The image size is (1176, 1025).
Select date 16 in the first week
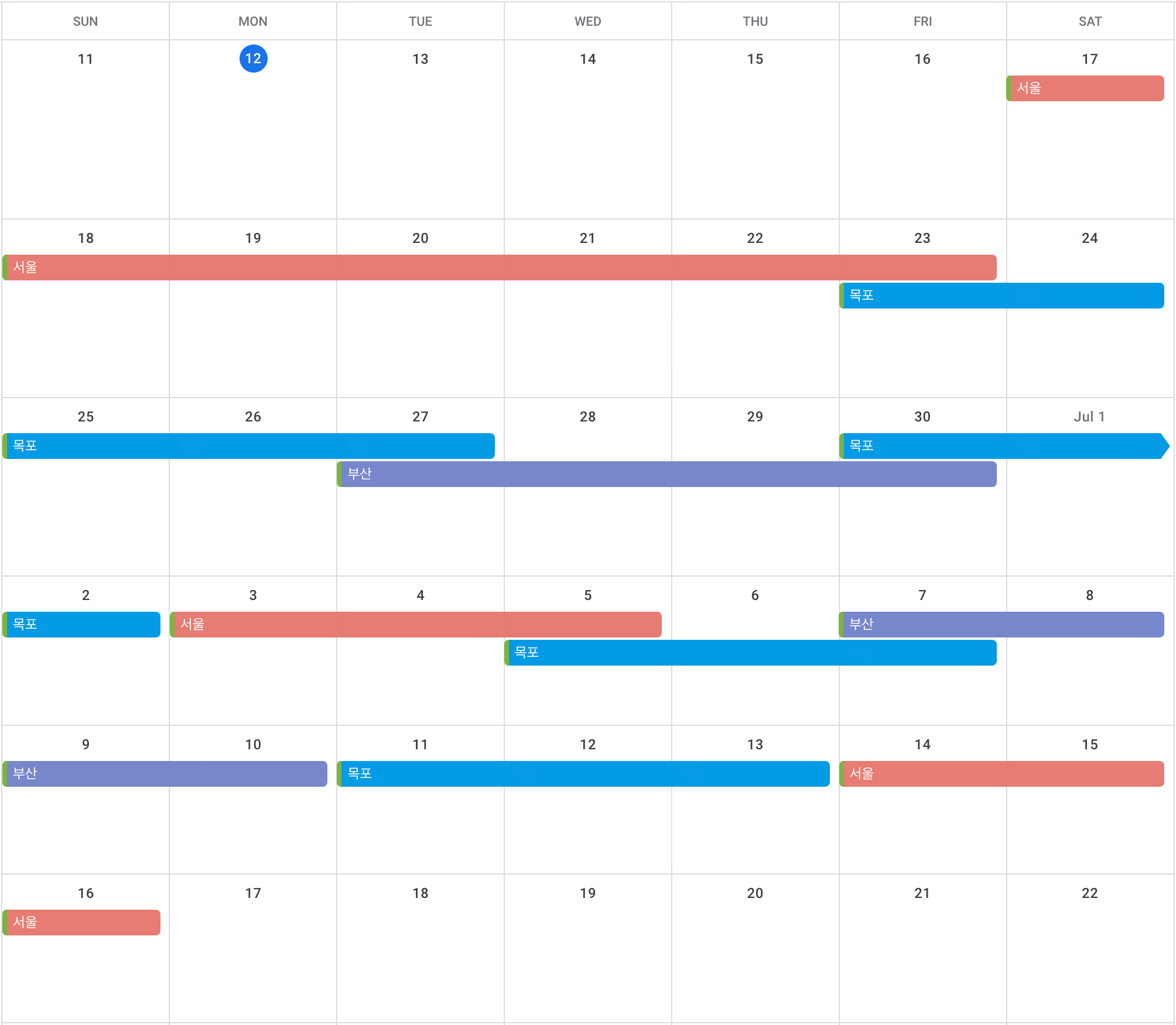[922, 59]
